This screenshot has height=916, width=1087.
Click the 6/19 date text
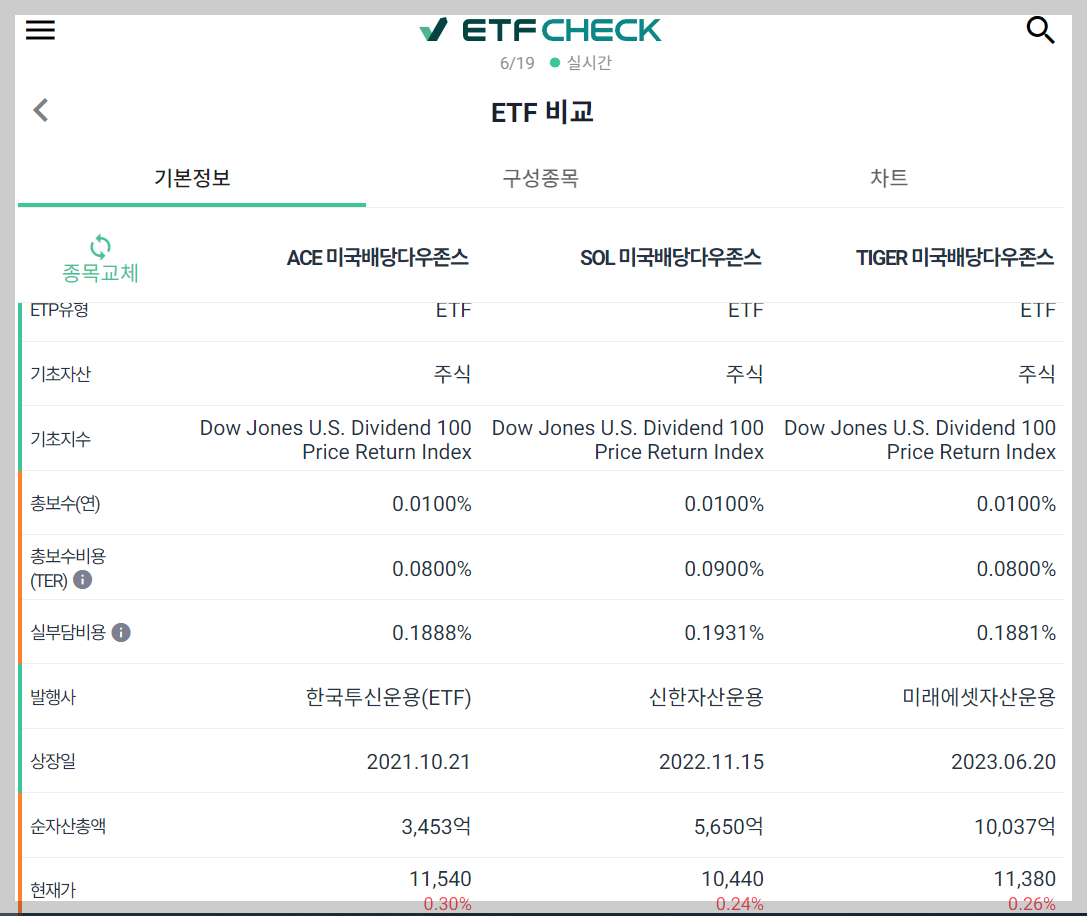[x=517, y=63]
